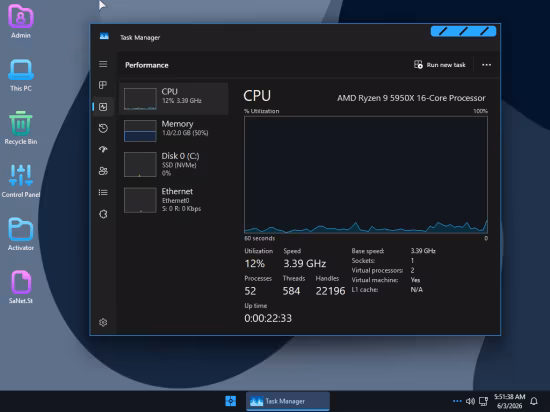
Task: Go to the Processes page icon
Action: coord(103,85)
